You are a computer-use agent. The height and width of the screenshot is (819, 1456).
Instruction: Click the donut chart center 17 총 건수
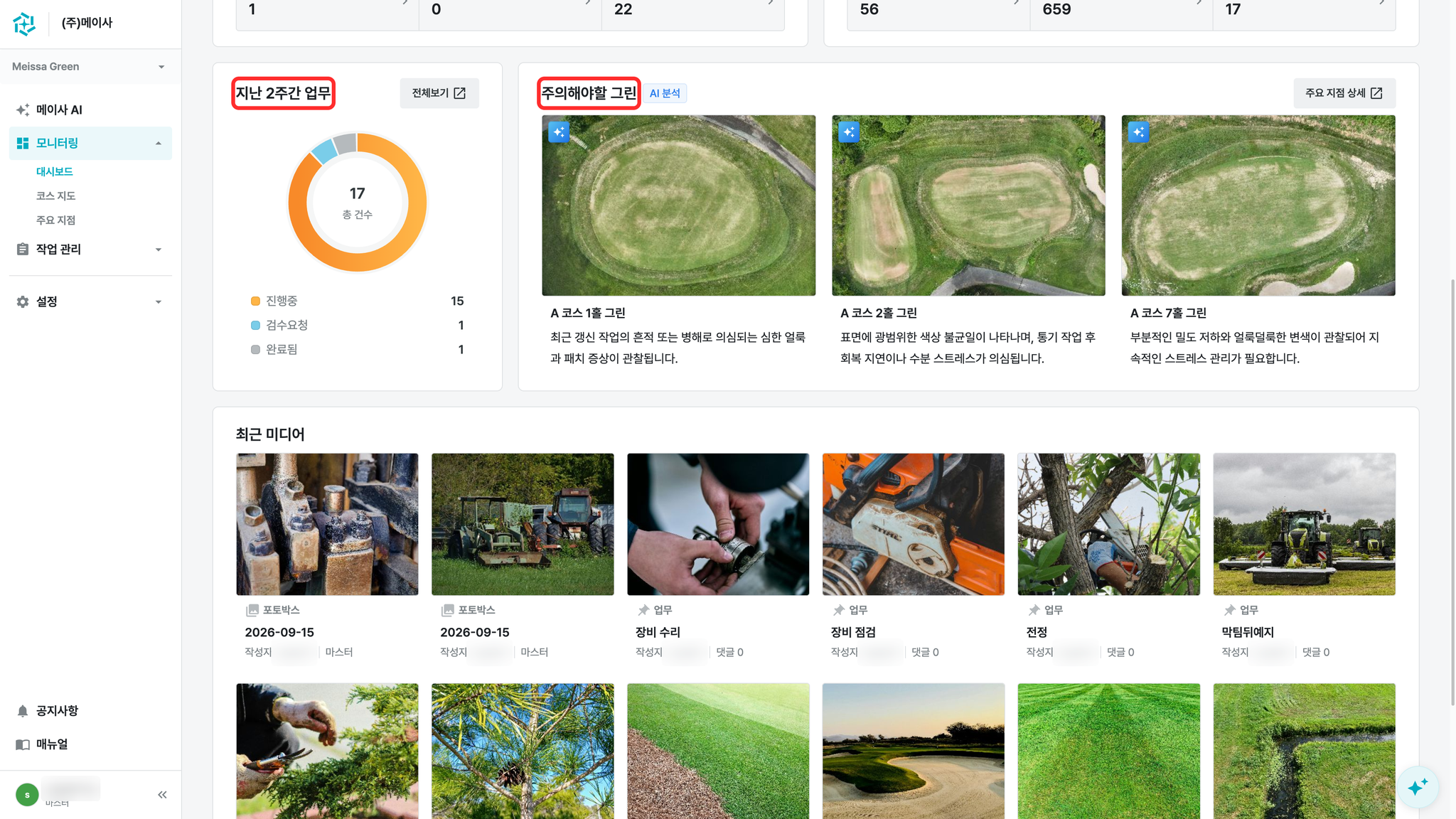(x=357, y=202)
